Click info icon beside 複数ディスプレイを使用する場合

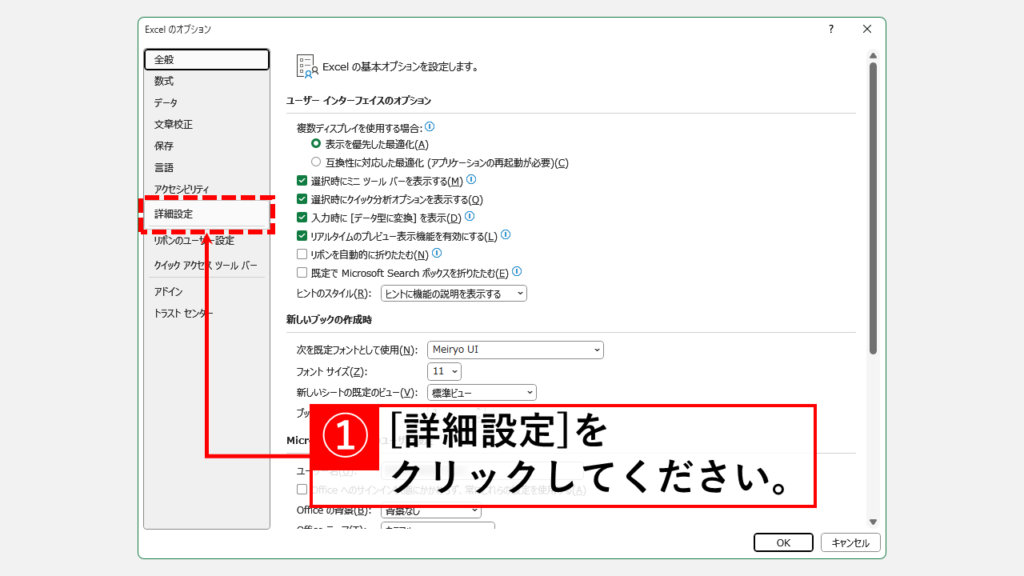[x=430, y=127]
